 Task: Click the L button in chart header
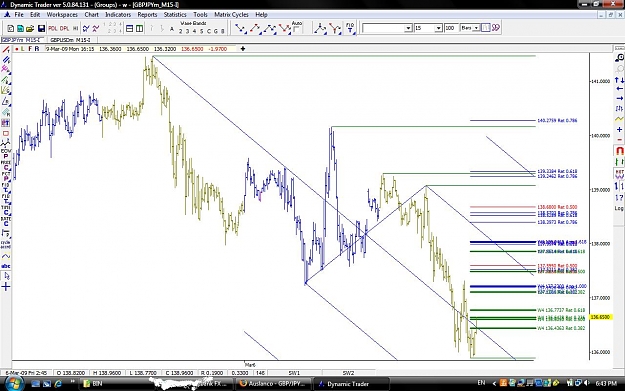point(23,49)
